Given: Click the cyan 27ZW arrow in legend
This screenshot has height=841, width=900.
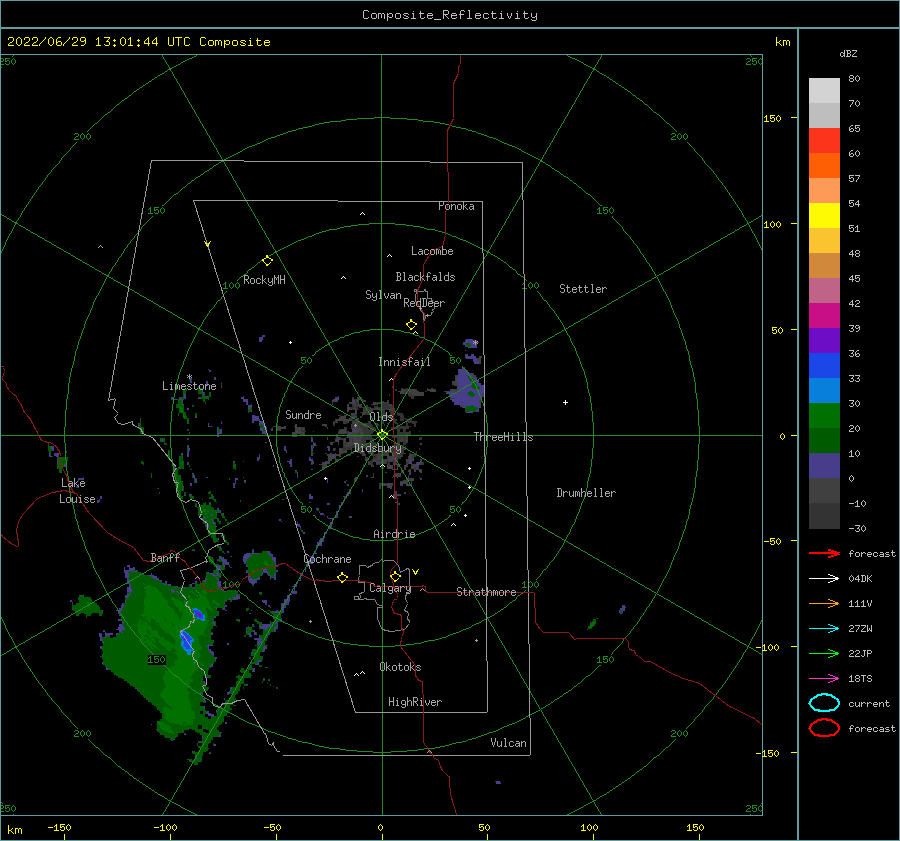Looking at the screenshot, I should 824,629.
